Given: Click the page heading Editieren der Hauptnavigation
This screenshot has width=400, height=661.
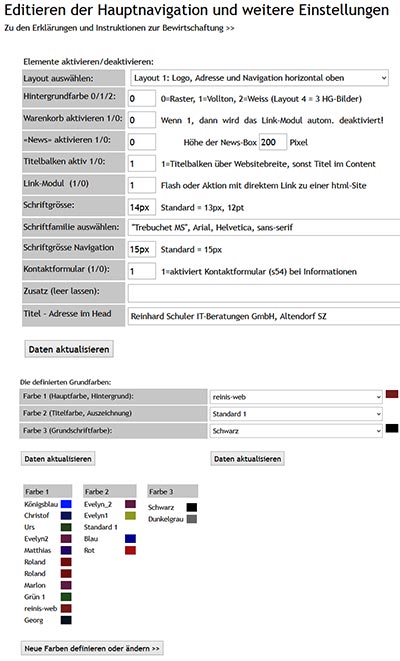Looking at the screenshot, I should [196, 10].
